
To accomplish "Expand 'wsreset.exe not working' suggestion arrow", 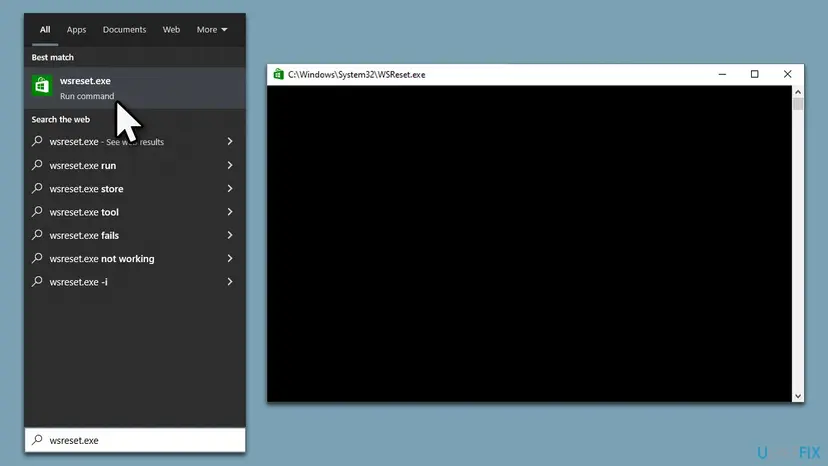I will [x=230, y=258].
